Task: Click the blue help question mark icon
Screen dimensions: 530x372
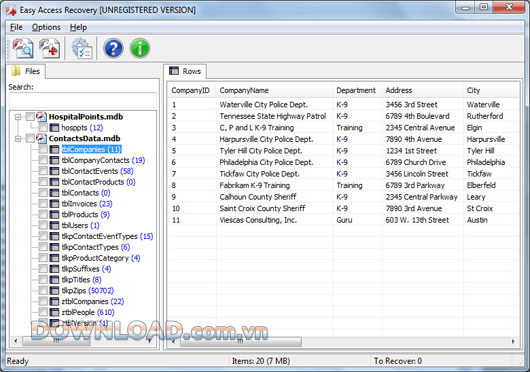Action: tap(113, 48)
